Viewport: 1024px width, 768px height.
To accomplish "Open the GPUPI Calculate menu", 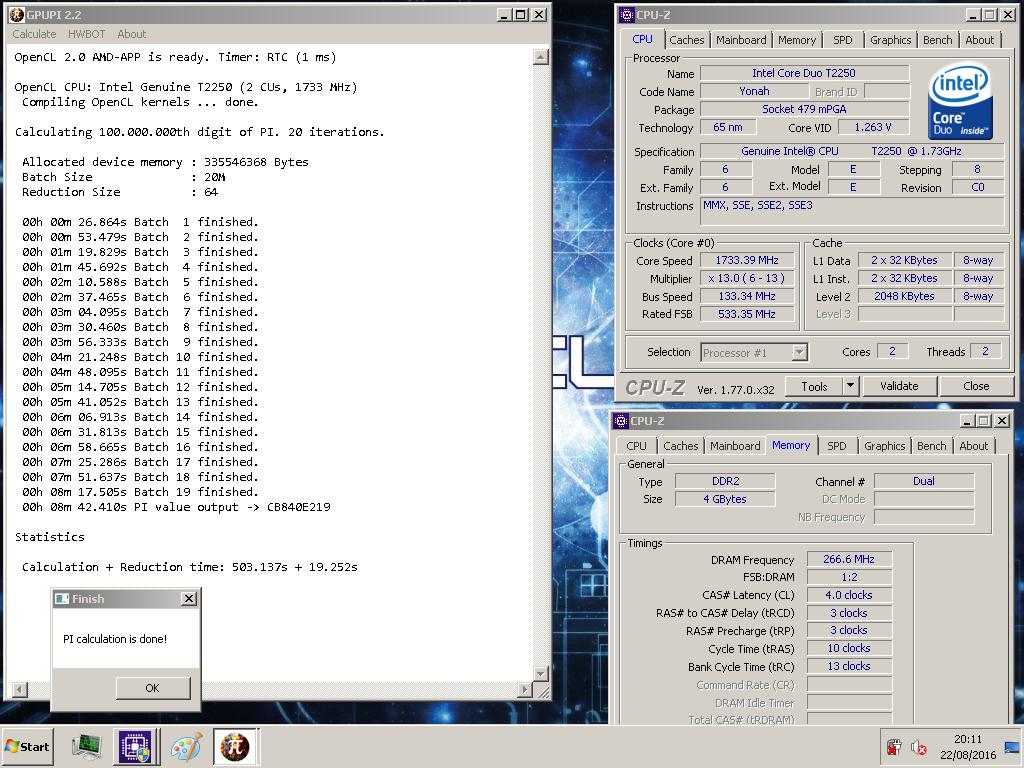I will [34, 34].
